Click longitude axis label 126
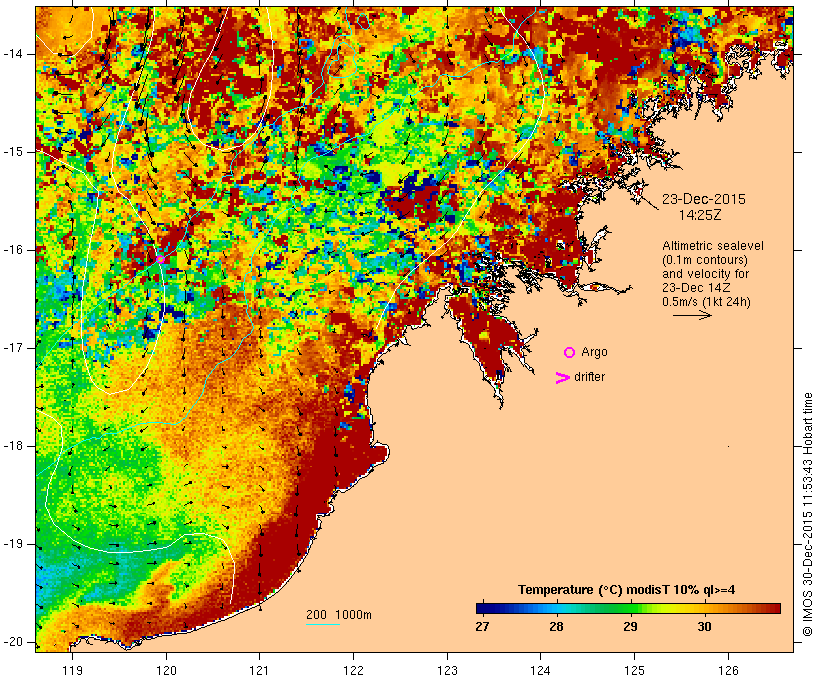The width and height of the screenshot is (820, 680). [728, 670]
